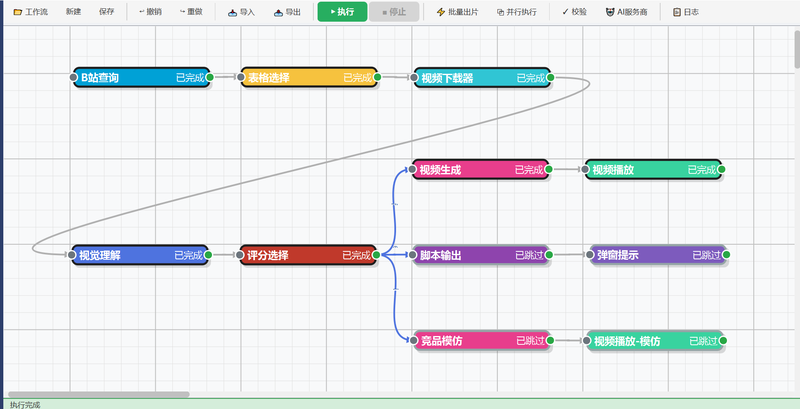
Task: Click input port of 竞品模仿 node
Action: tap(414, 341)
